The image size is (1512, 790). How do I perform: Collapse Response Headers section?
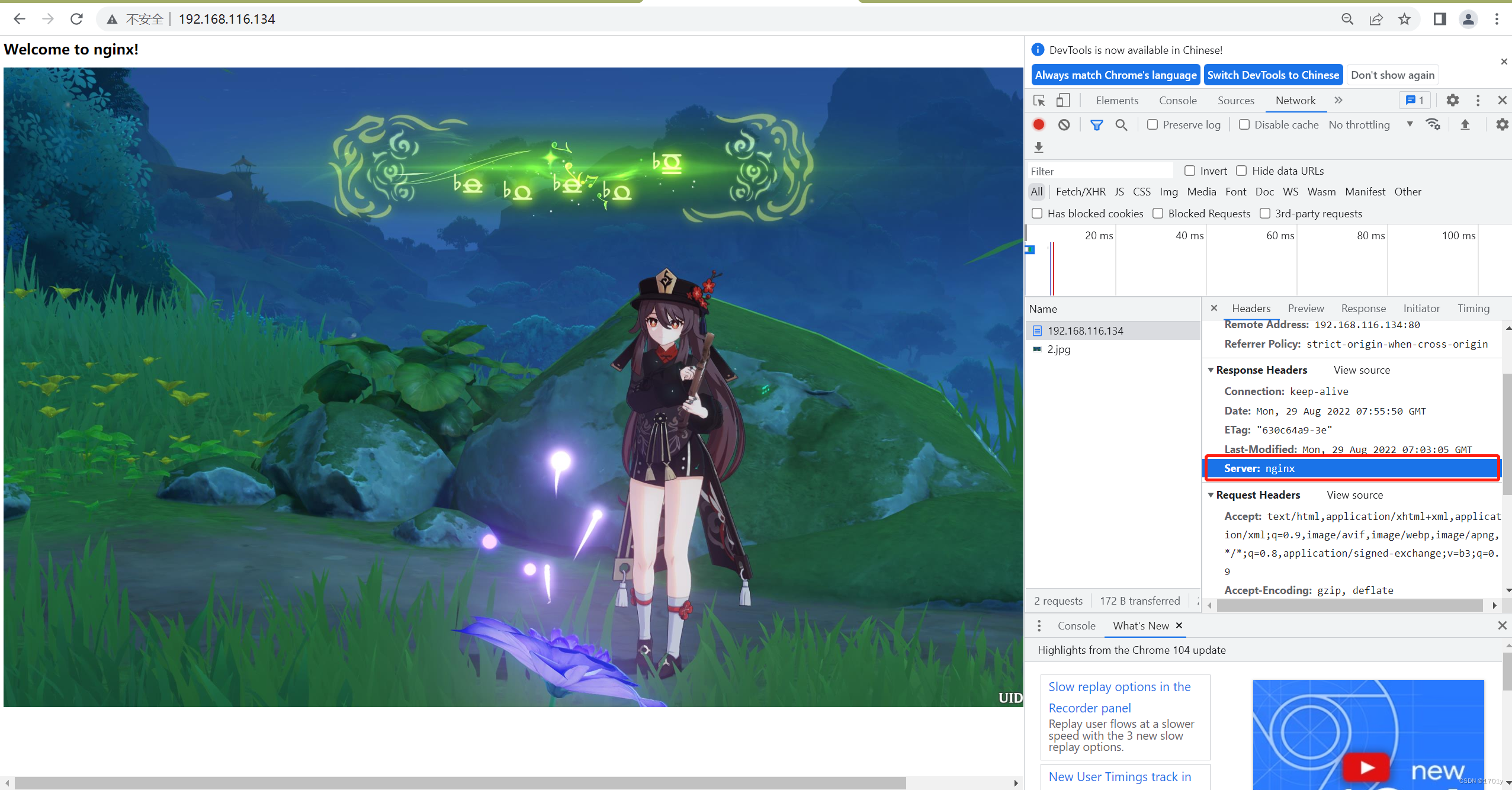(x=1211, y=370)
